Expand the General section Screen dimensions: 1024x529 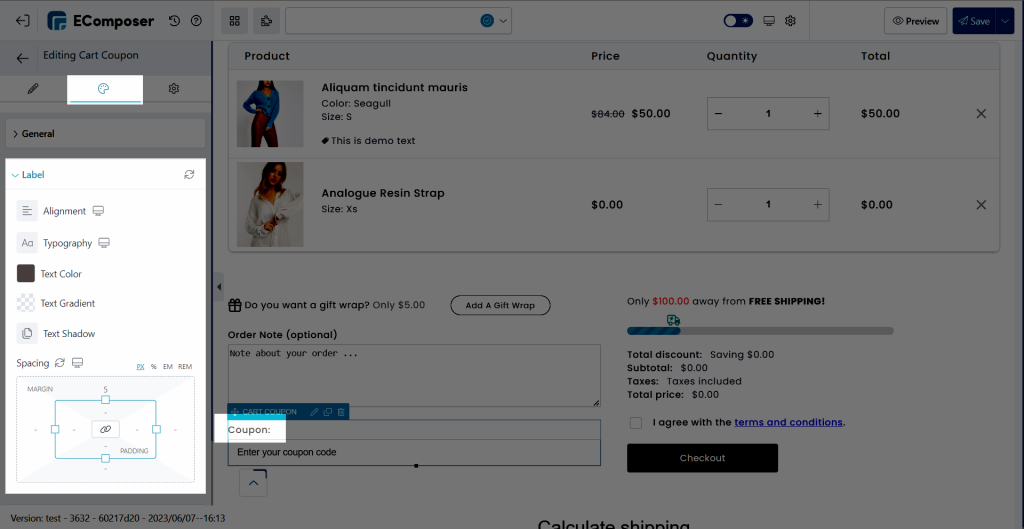tap(106, 133)
